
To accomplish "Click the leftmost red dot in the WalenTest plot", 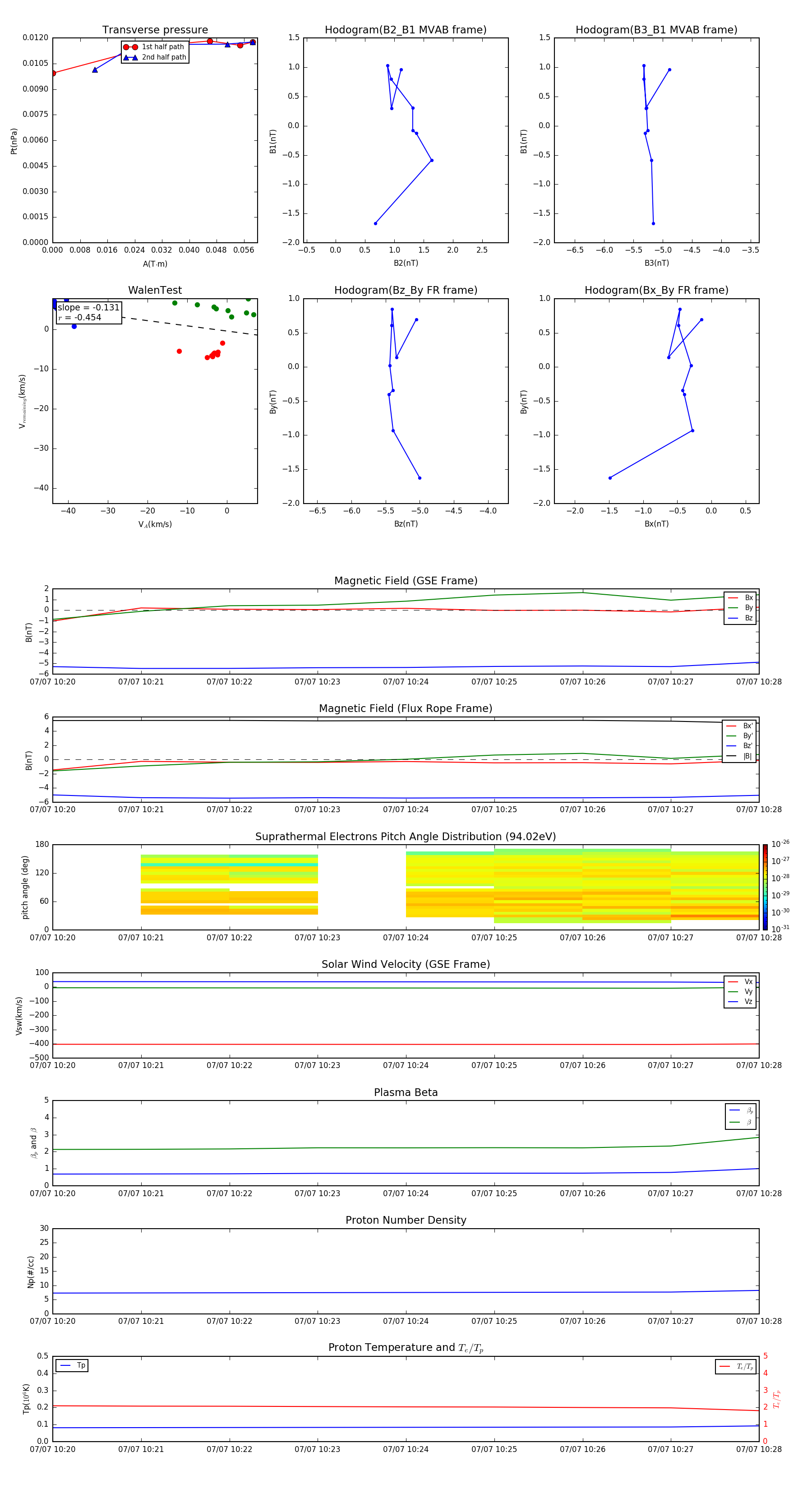I will pyautogui.click(x=179, y=351).
